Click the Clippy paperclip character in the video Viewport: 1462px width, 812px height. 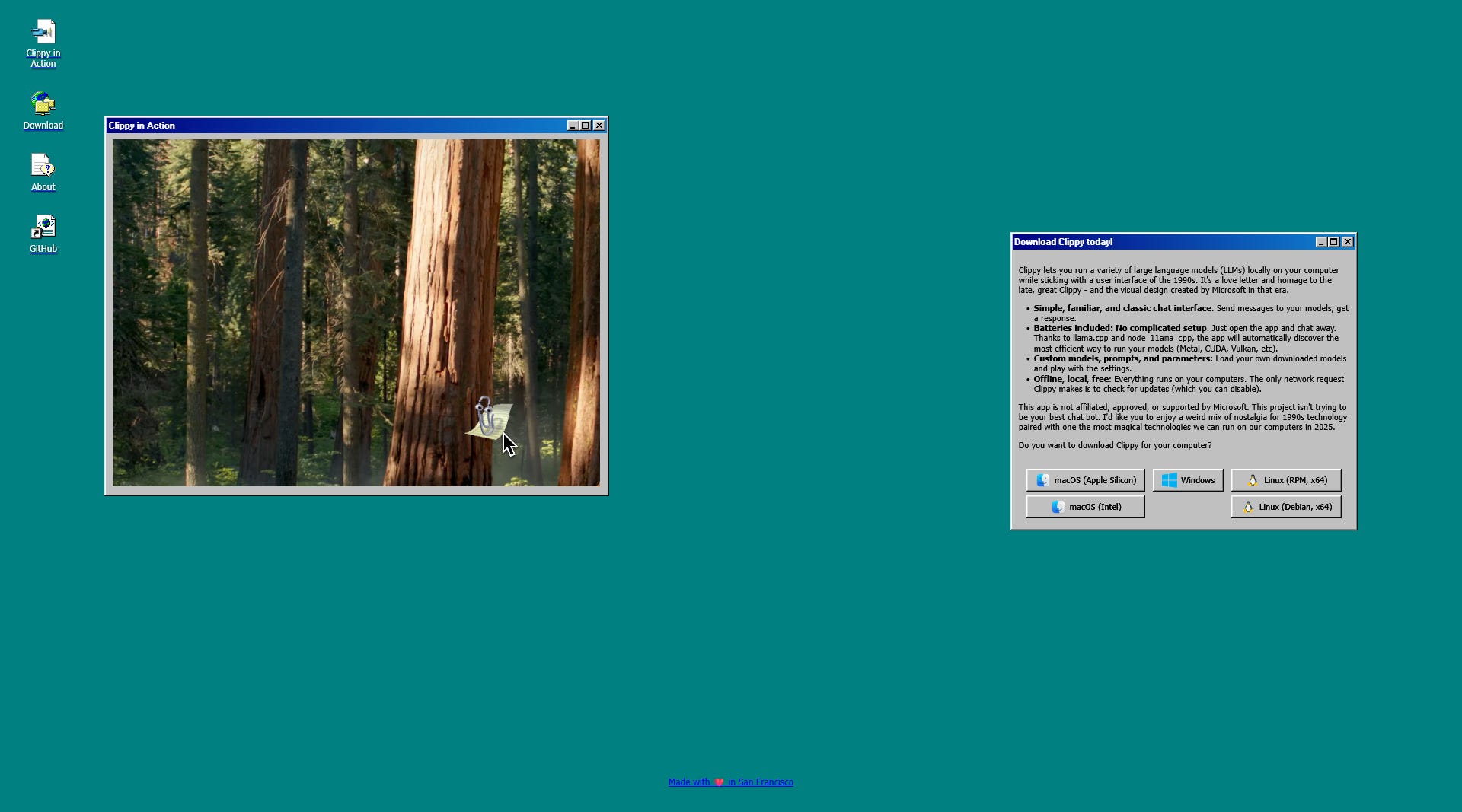pyautogui.click(x=489, y=417)
